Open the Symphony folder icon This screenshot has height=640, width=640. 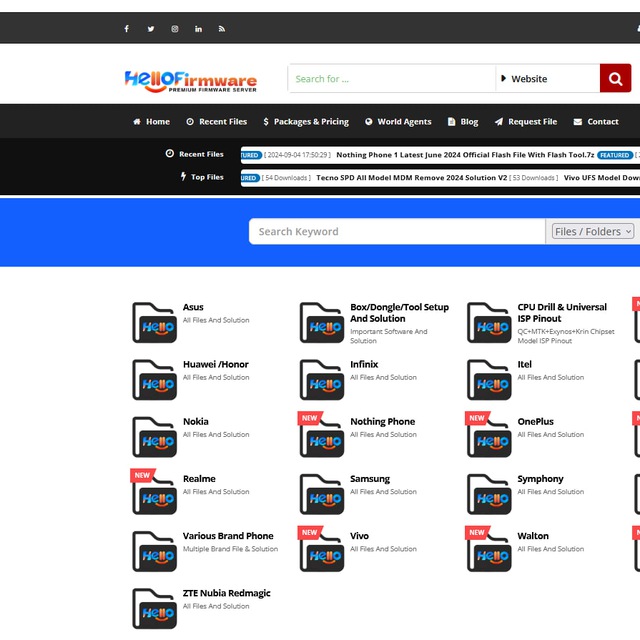click(x=489, y=494)
